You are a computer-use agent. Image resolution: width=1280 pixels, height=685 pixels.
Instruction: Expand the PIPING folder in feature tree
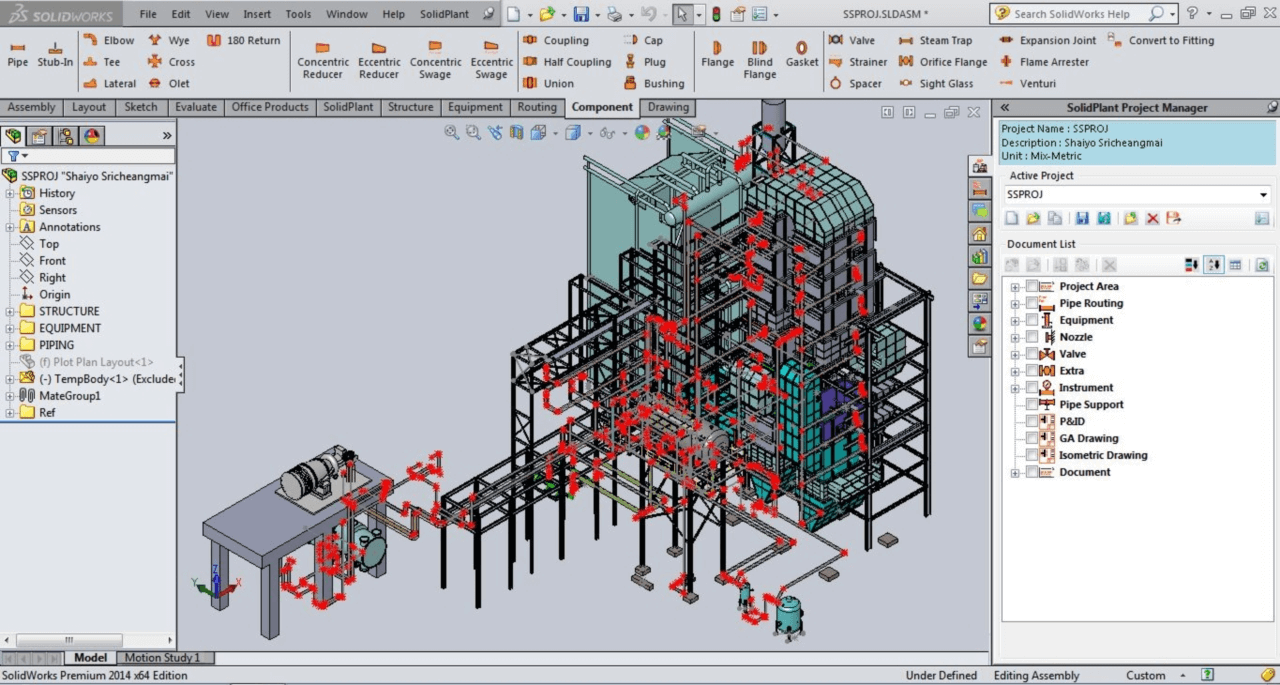[x=10, y=345]
